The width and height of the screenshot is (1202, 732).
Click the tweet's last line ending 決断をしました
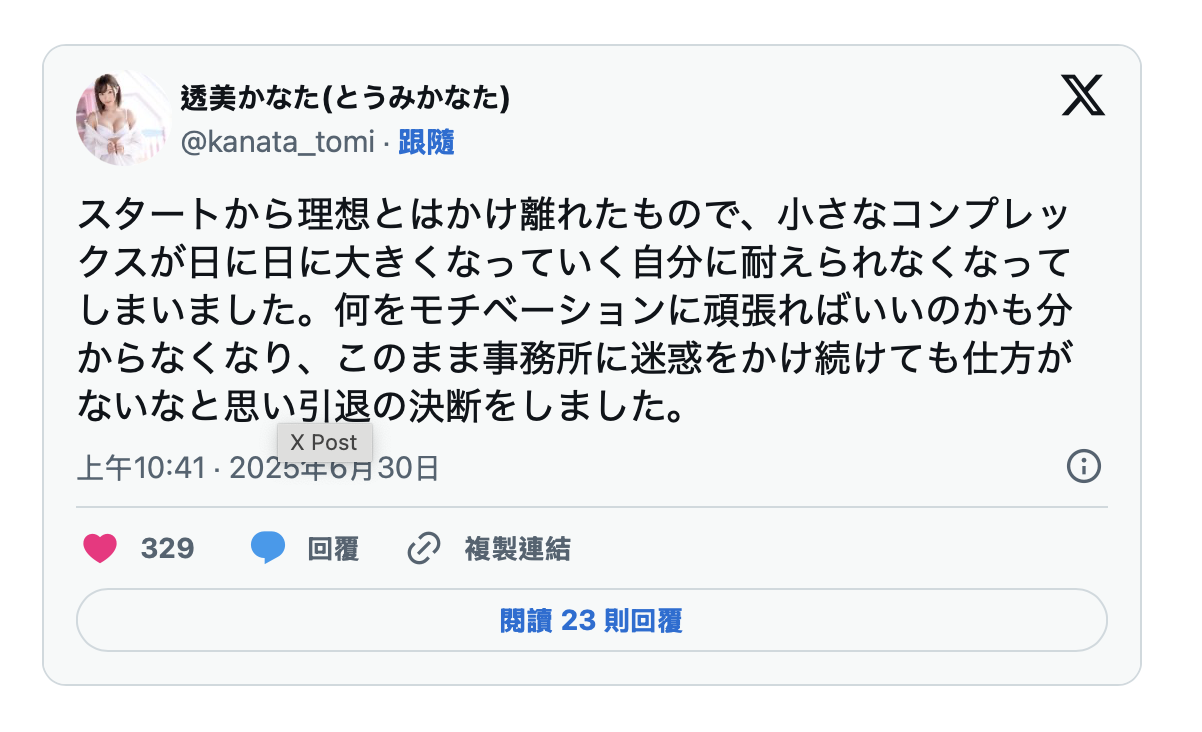click(382, 405)
